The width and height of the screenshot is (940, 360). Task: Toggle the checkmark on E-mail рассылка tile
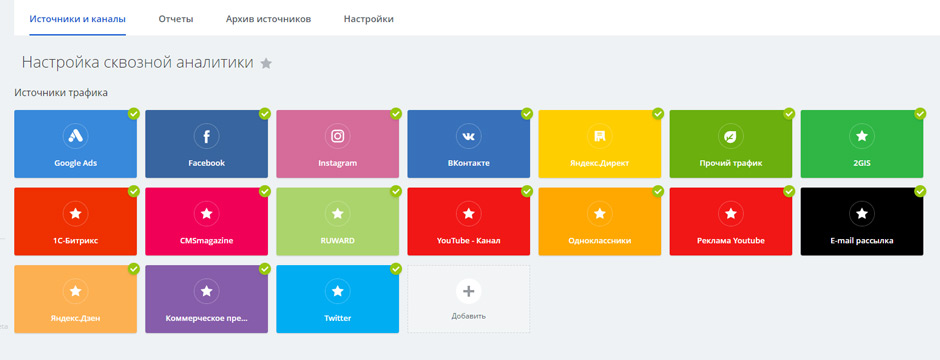point(920,191)
